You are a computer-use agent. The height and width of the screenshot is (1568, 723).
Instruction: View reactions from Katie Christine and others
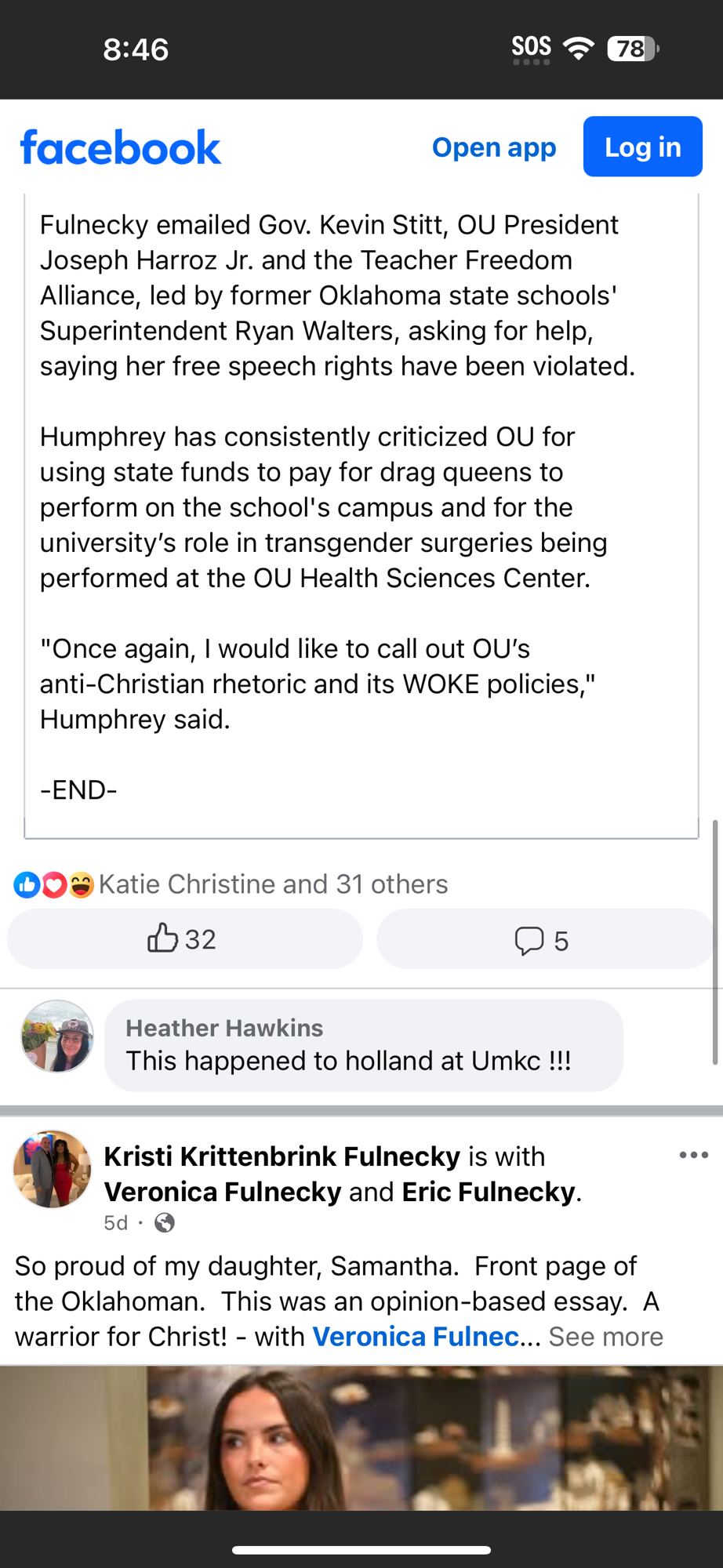click(x=273, y=884)
